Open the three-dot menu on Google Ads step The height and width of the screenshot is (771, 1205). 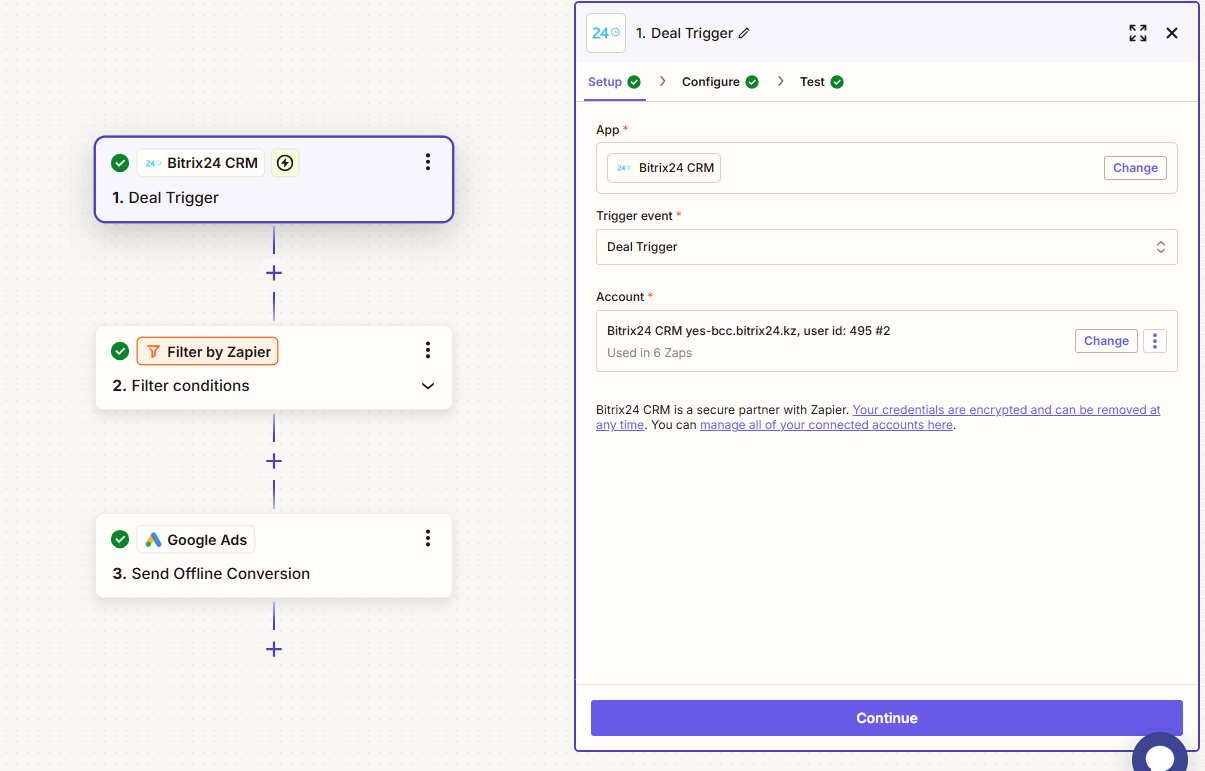[x=428, y=538]
